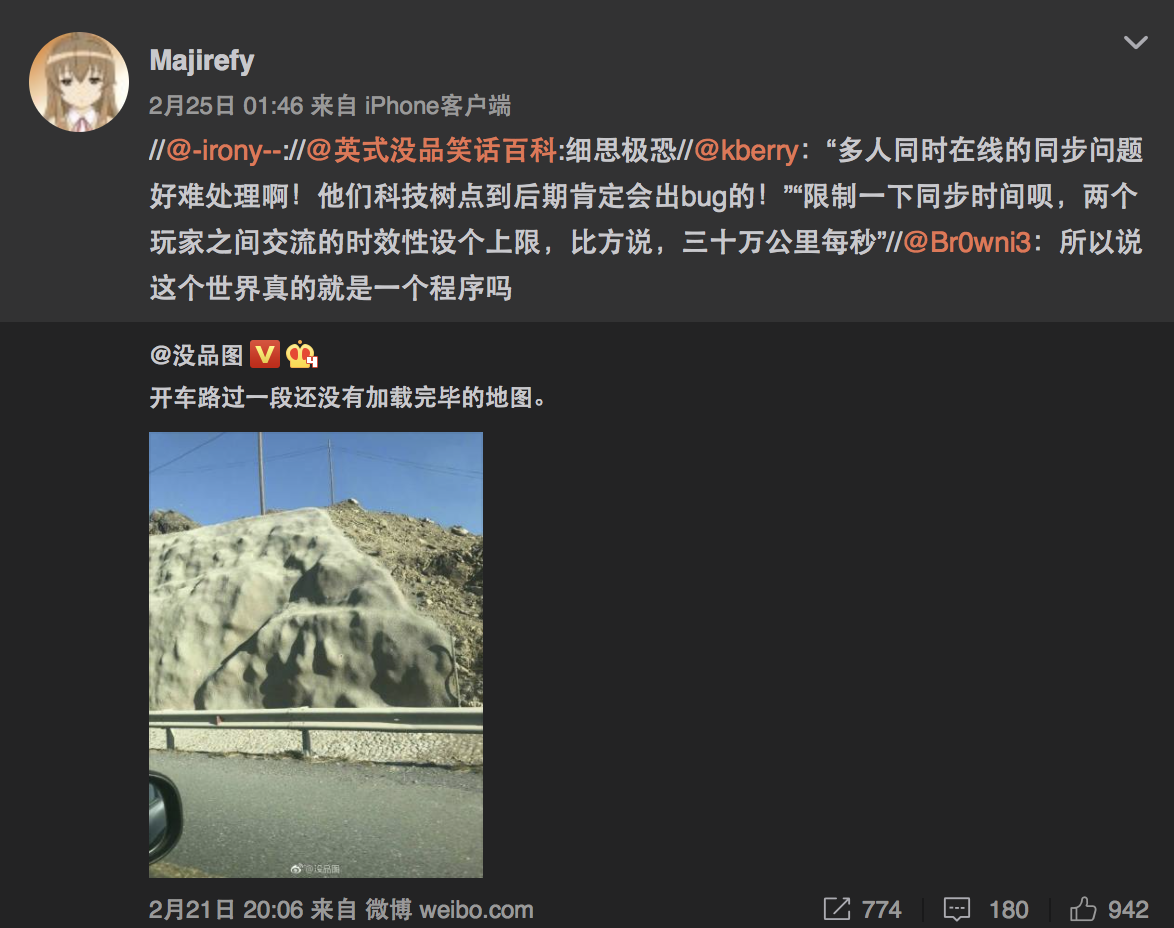Enlarge the rocky hillside photo thumbnail
The image size is (1174, 928).
tap(316, 655)
